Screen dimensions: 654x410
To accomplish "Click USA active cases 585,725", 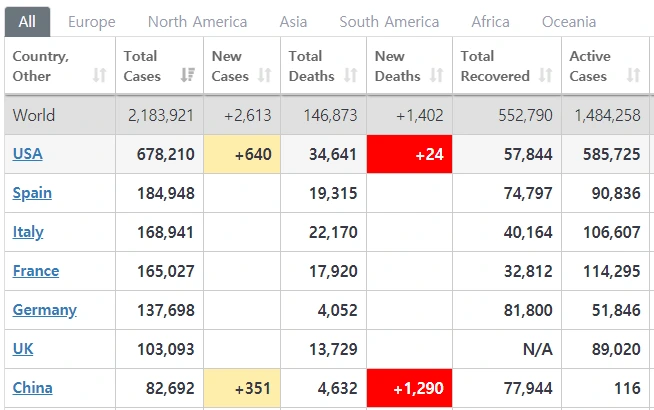I will (611, 154).
